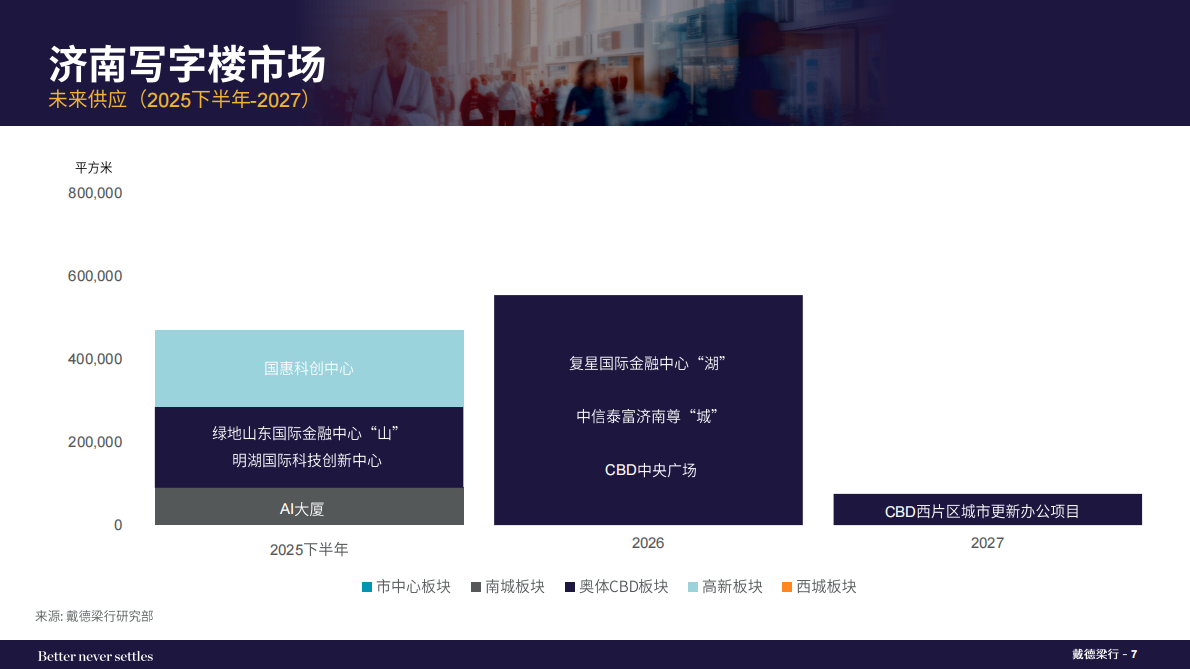The height and width of the screenshot is (669, 1190).
Task: Click the 400,000 axis value
Action: (x=95, y=359)
